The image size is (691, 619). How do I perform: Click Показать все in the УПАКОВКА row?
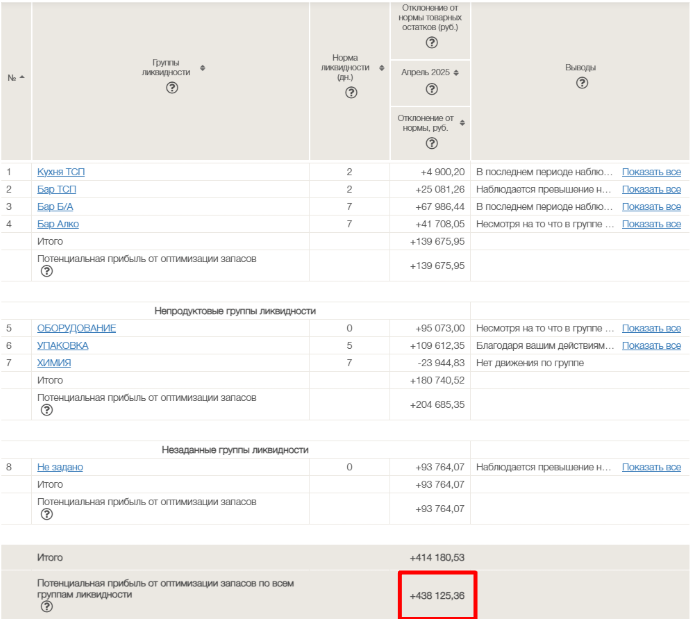click(651, 345)
